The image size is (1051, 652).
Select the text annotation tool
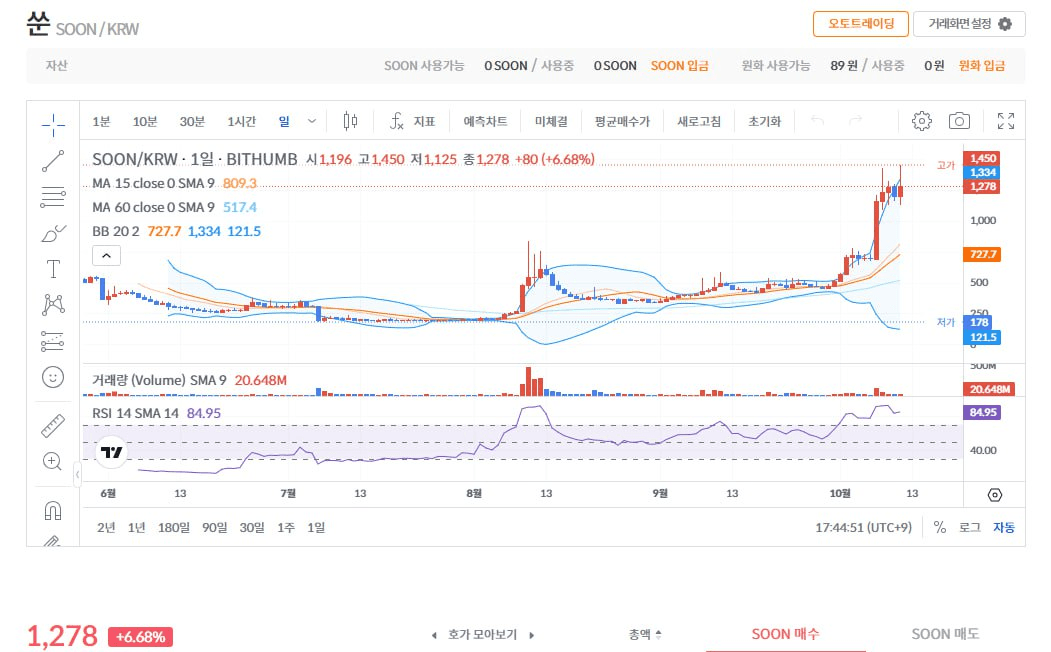[x=53, y=269]
